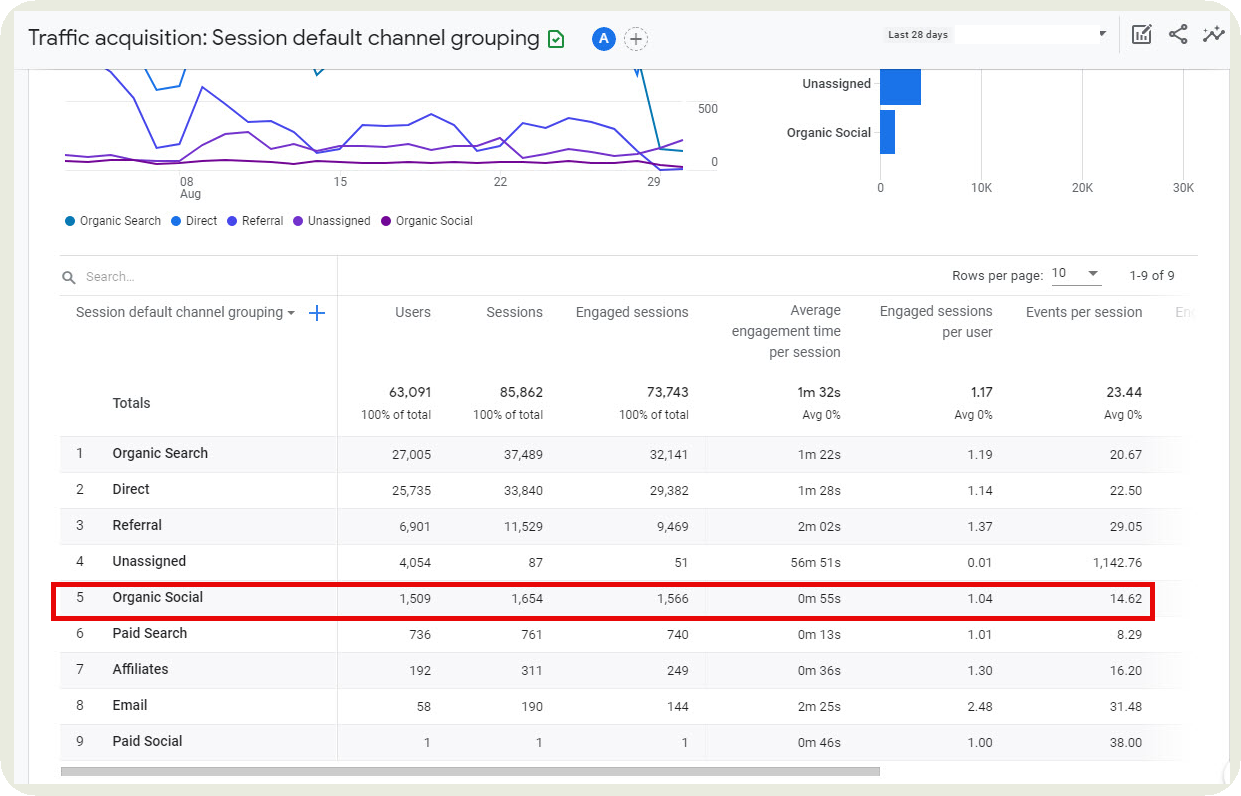
Task: Open Analytics Intelligence insights
Action: pyautogui.click(x=1213, y=33)
